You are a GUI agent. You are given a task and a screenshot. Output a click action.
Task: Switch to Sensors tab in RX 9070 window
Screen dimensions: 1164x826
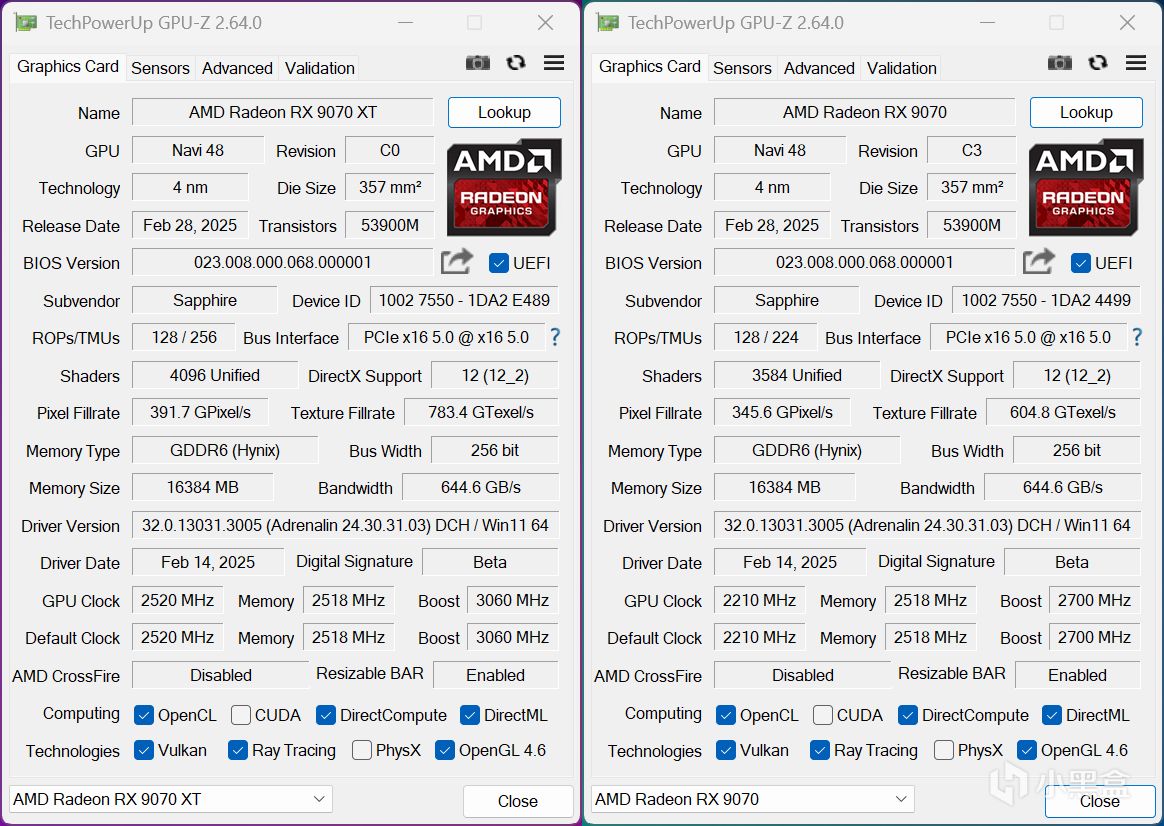coord(742,68)
